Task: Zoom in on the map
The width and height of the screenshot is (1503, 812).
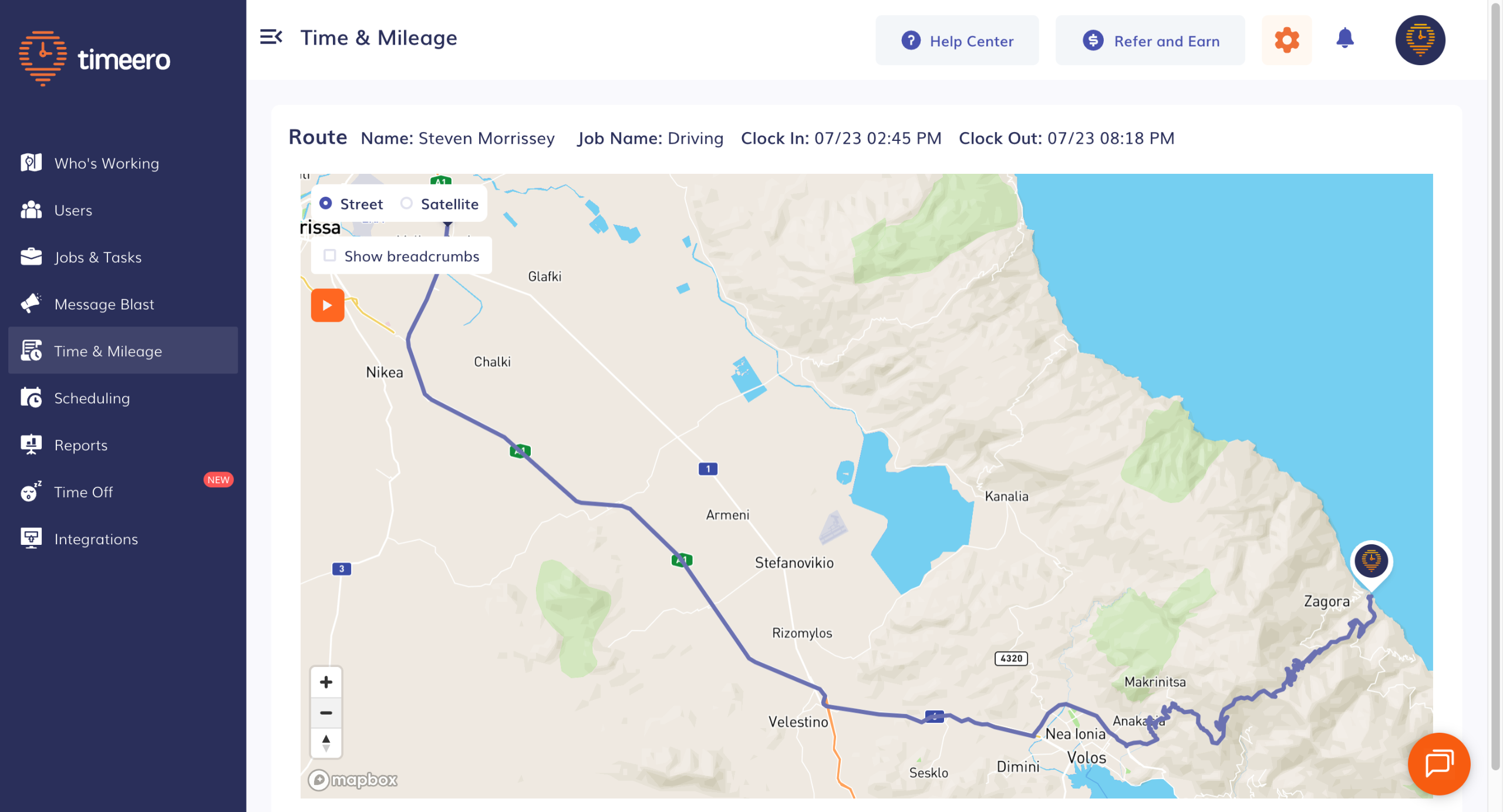Action: 326,682
